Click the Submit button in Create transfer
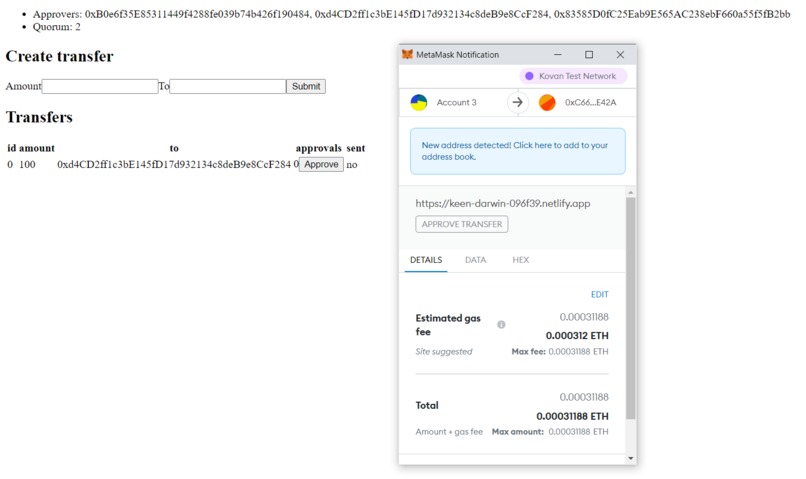This screenshot has width=806, height=479. 306,86
